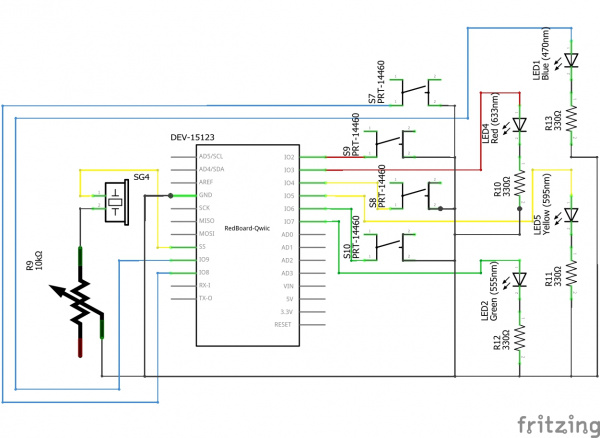Click the R13 330Ω resistor symbol
Viewport: 600px width, 438px height.
[571, 120]
